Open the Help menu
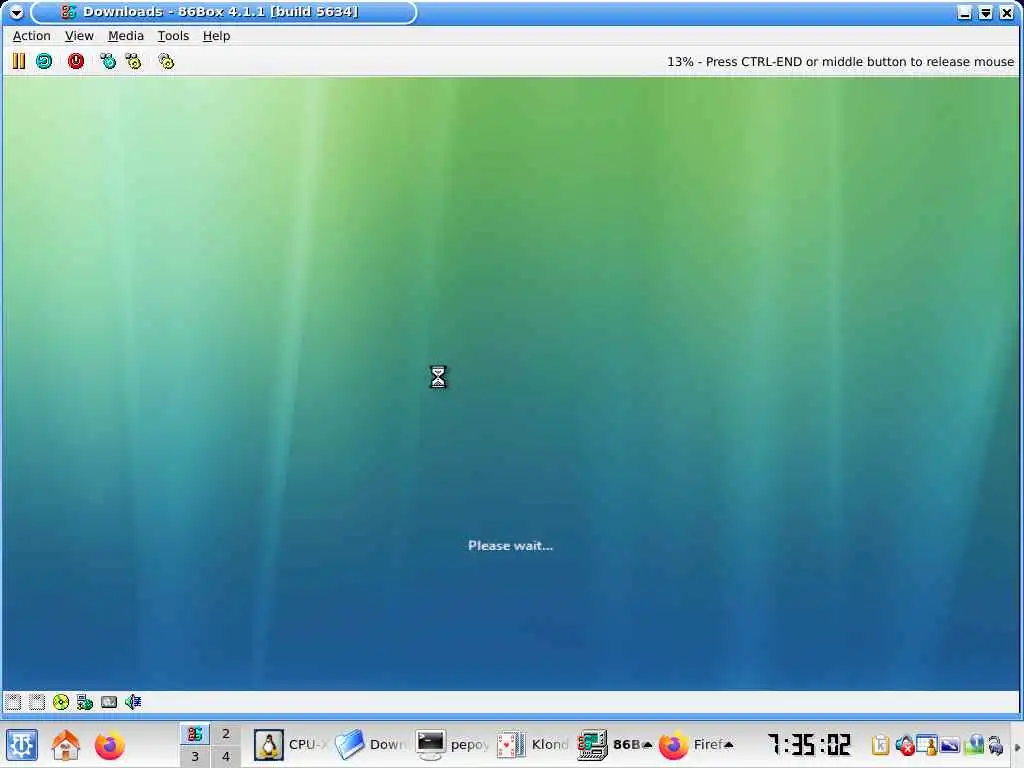The width and height of the screenshot is (1024, 768). tap(216, 36)
